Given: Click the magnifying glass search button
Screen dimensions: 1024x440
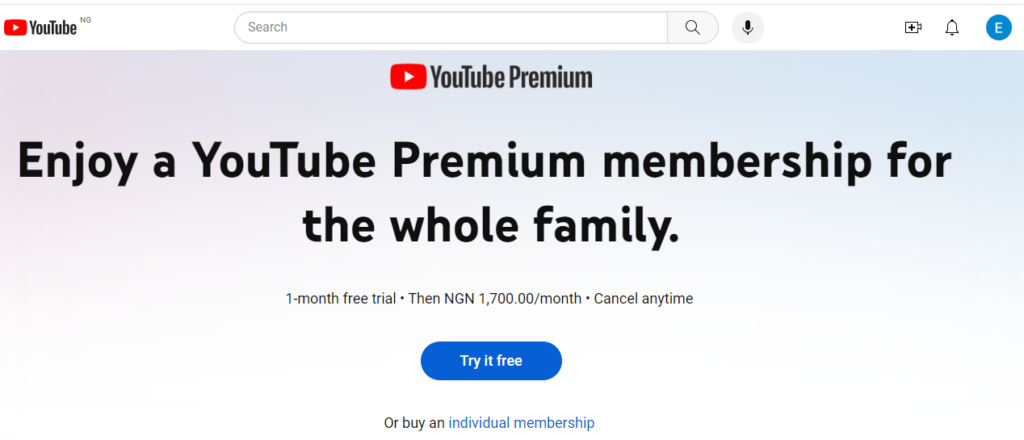Looking at the screenshot, I should [692, 27].
